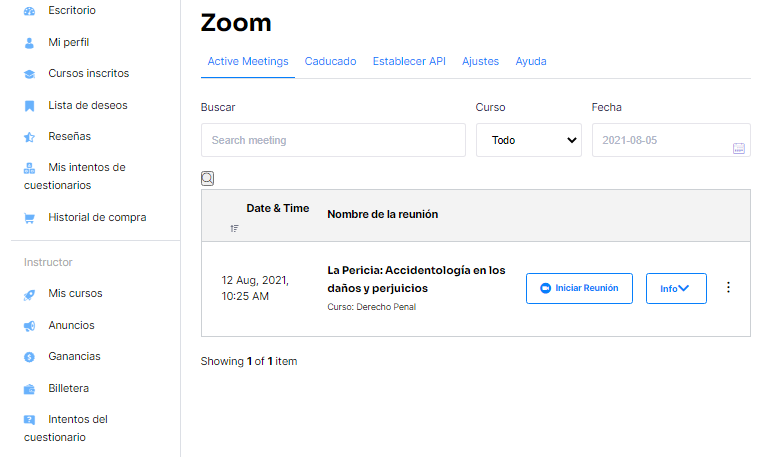Viewport: 781px width, 457px height.
Task: Click the Reseñas star icon
Action: [x=29, y=137]
